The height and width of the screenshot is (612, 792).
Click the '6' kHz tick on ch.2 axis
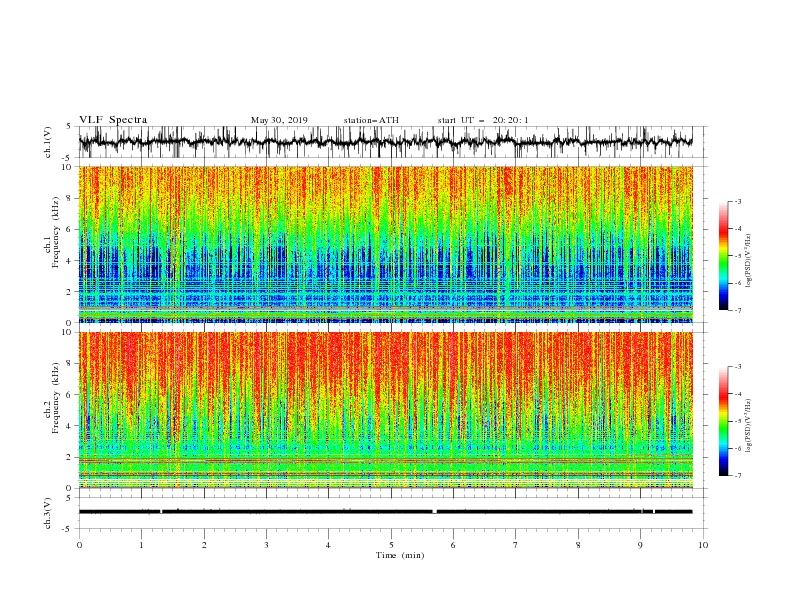70,395
